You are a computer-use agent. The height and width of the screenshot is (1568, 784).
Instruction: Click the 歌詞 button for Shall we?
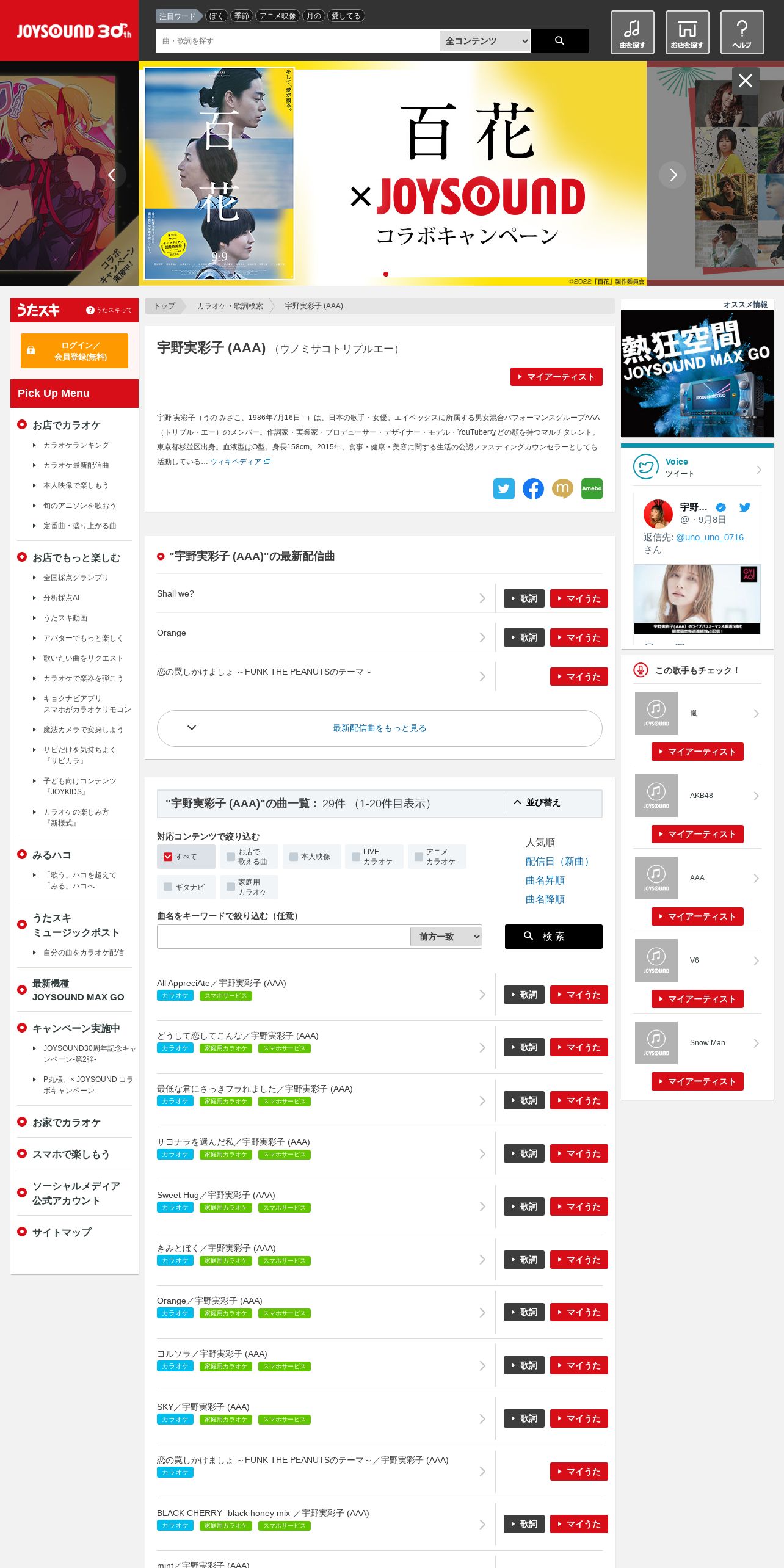pyautogui.click(x=524, y=598)
